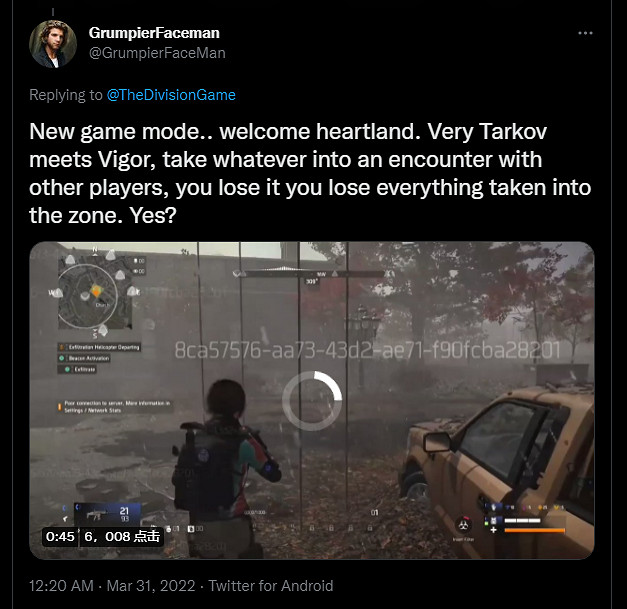Click the compass bar at video top

[x=312, y=274]
